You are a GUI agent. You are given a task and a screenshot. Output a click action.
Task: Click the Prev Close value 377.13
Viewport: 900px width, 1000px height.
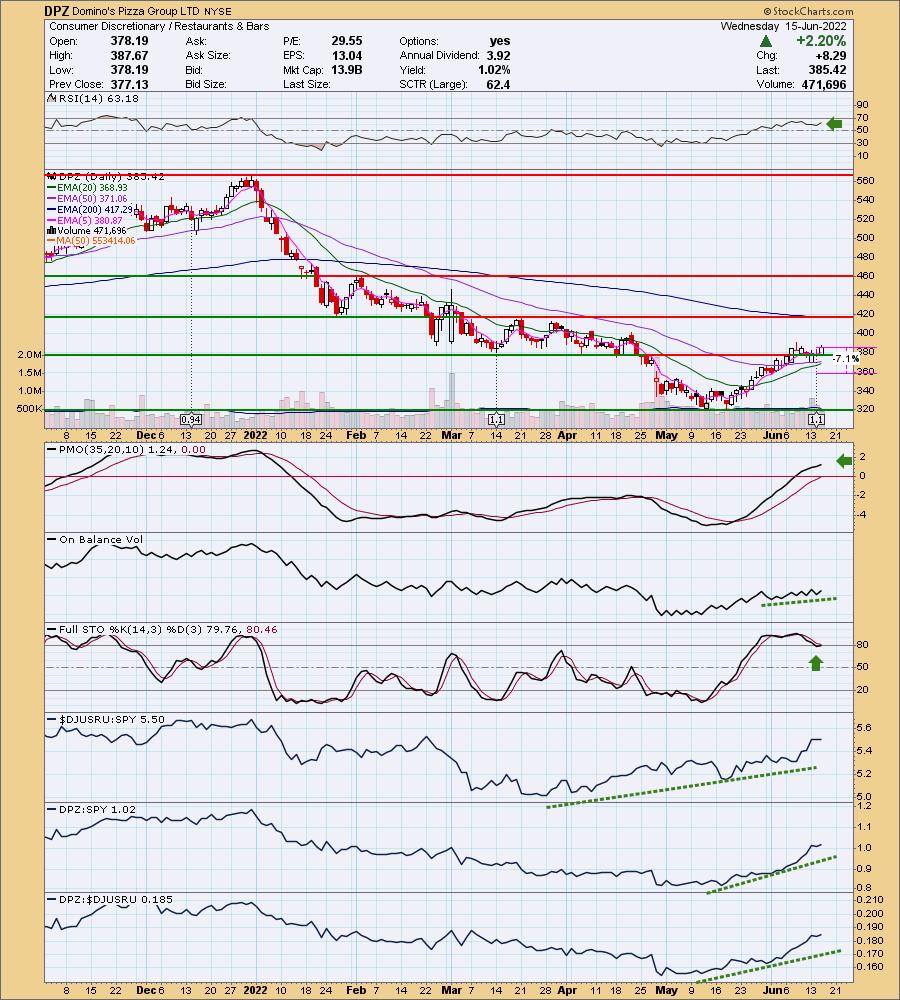pyautogui.click(x=129, y=84)
